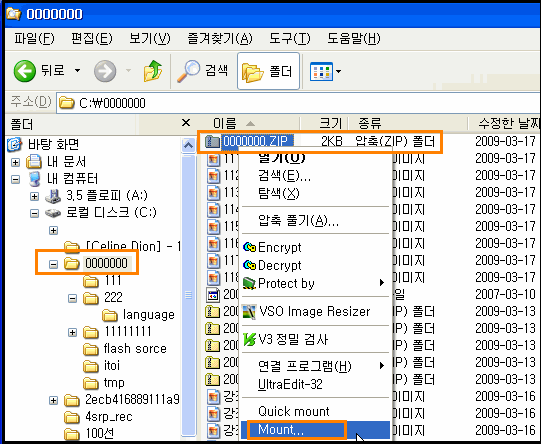Toggle the Folders pane button
541x444 pixels.
[268, 71]
